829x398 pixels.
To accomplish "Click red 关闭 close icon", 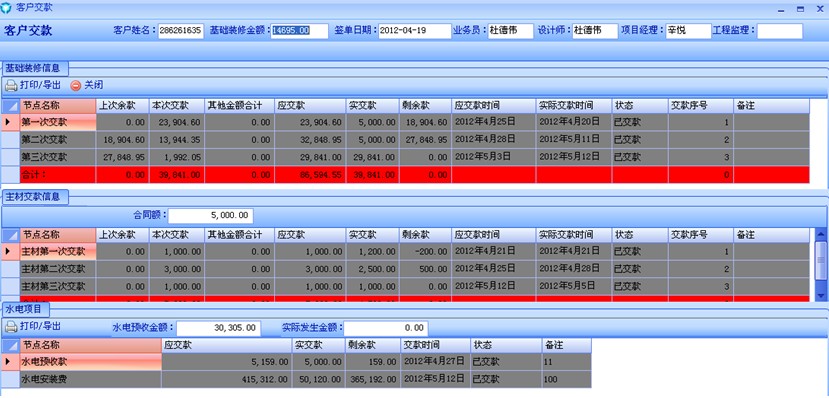I will pos(76,86).
